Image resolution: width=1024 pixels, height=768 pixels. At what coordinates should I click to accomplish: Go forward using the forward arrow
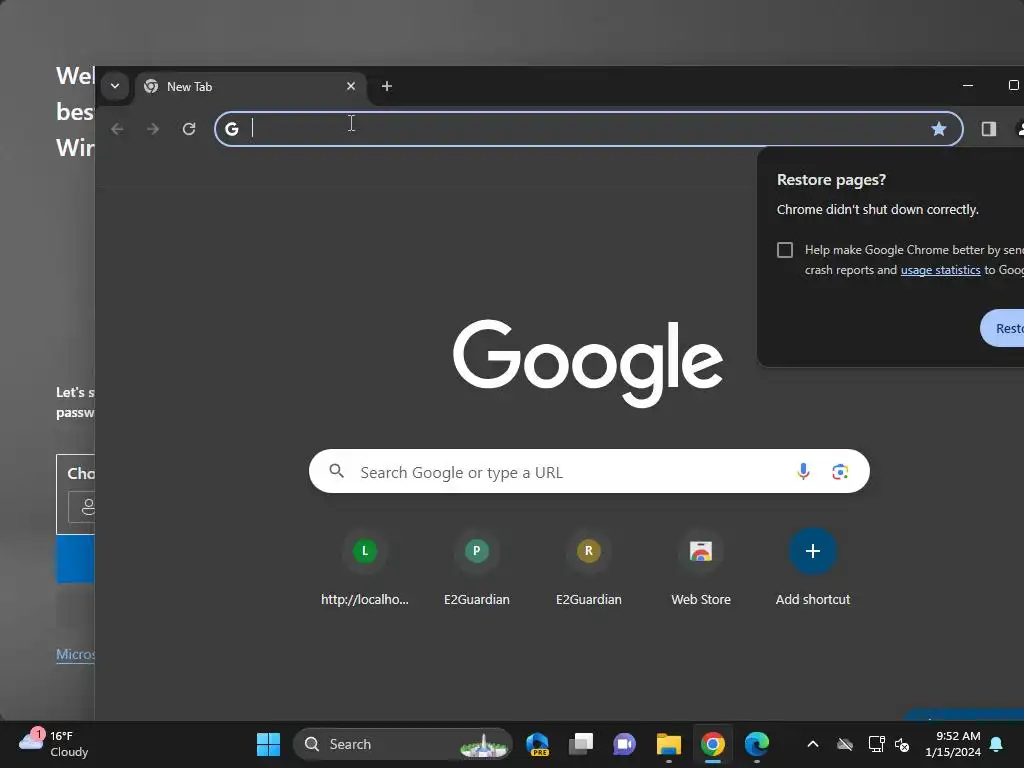(x=153, y=129)
